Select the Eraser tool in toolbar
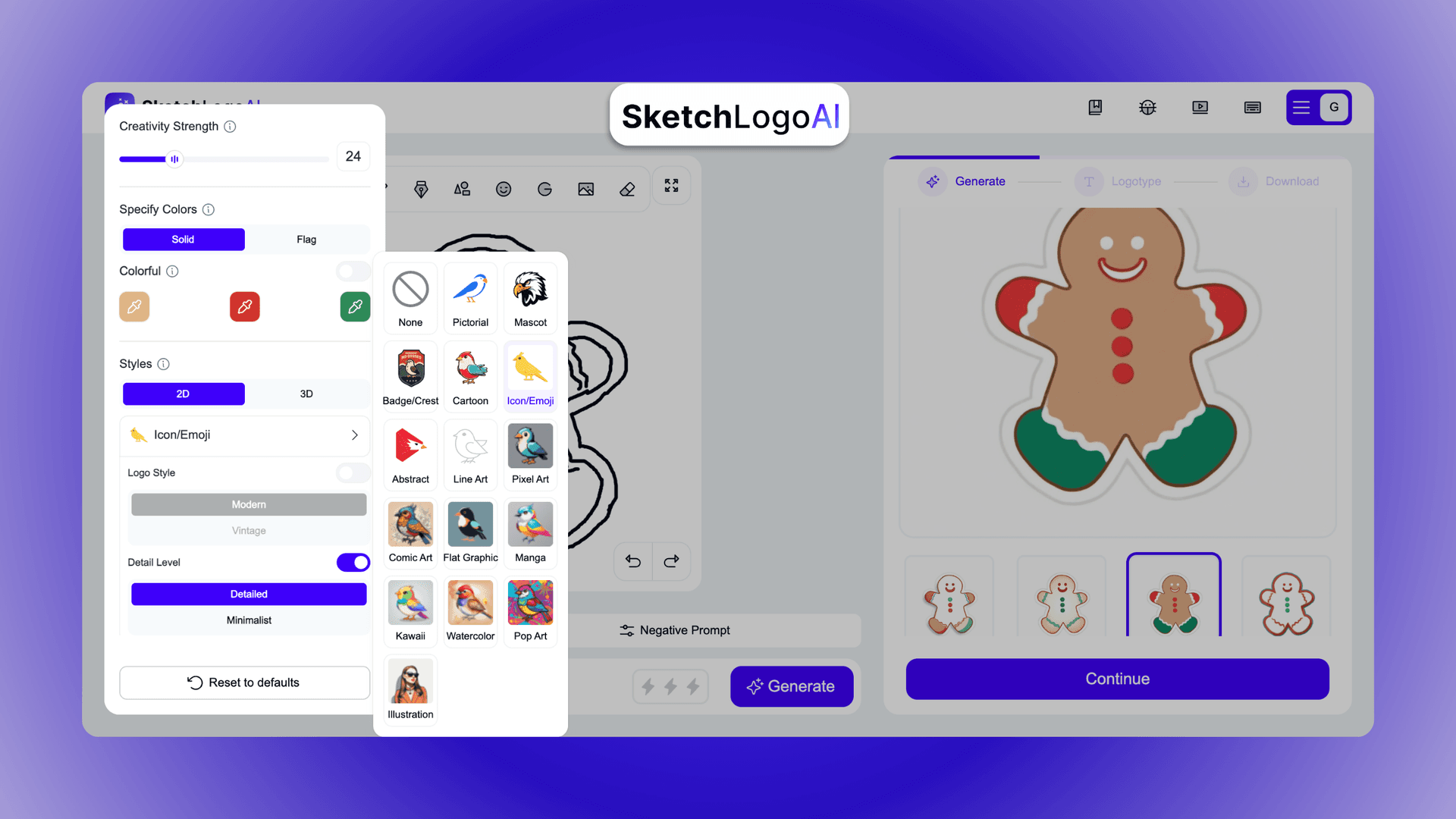 [x=626, y=188]
